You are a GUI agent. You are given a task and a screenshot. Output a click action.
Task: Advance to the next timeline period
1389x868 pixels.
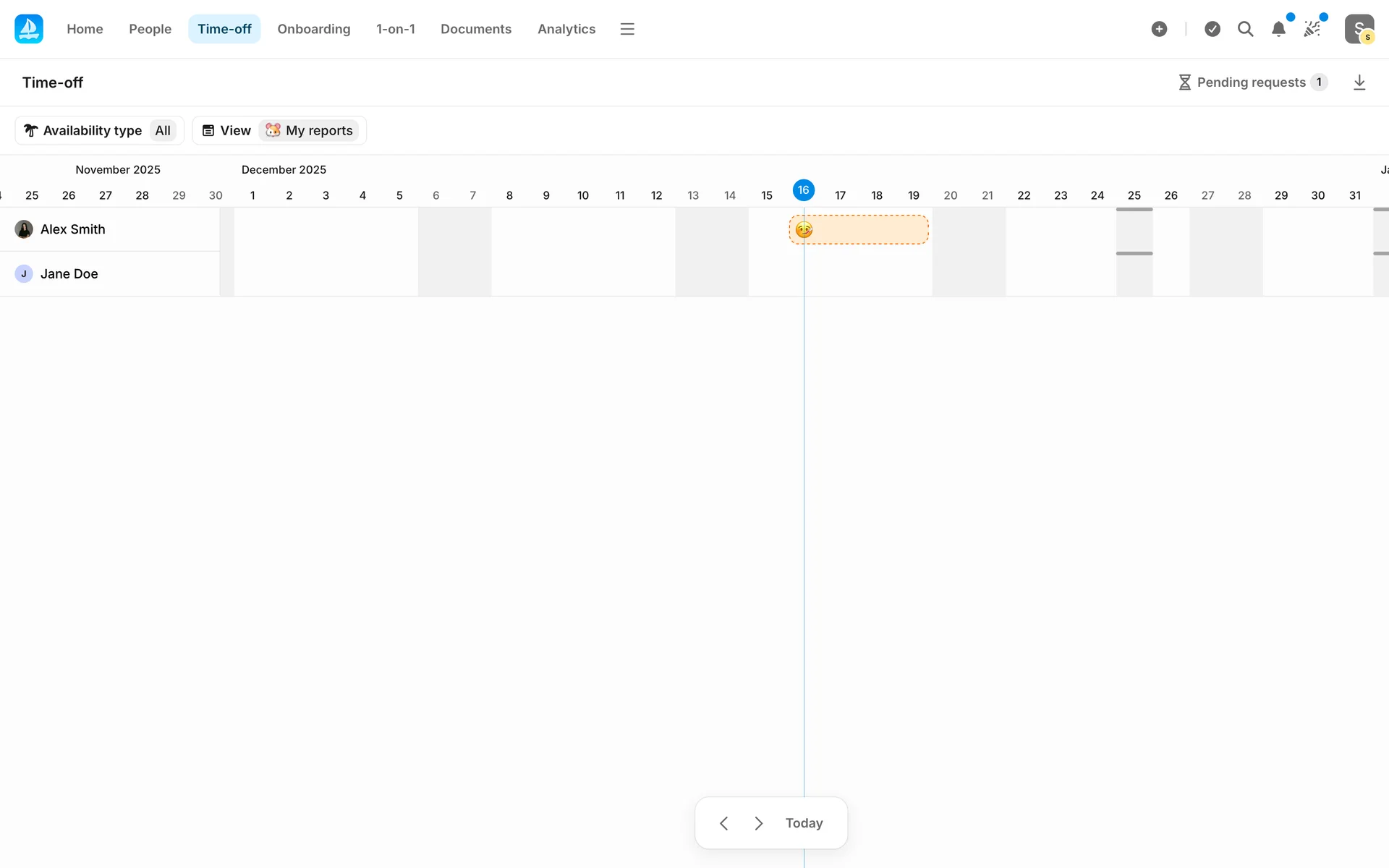[758, 823]
